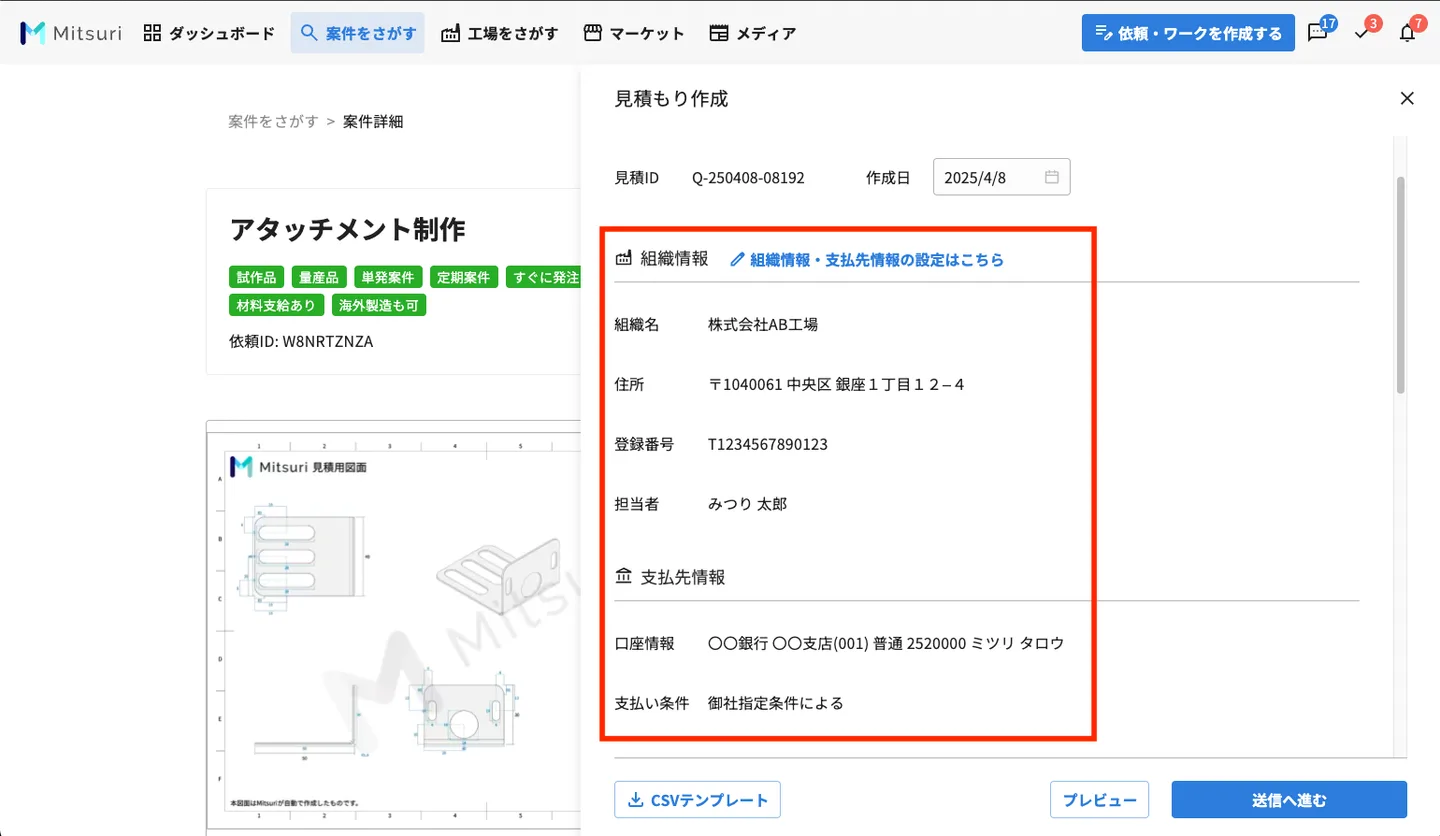Open notifications bell with 7 badge

[x=1407, y=33]
